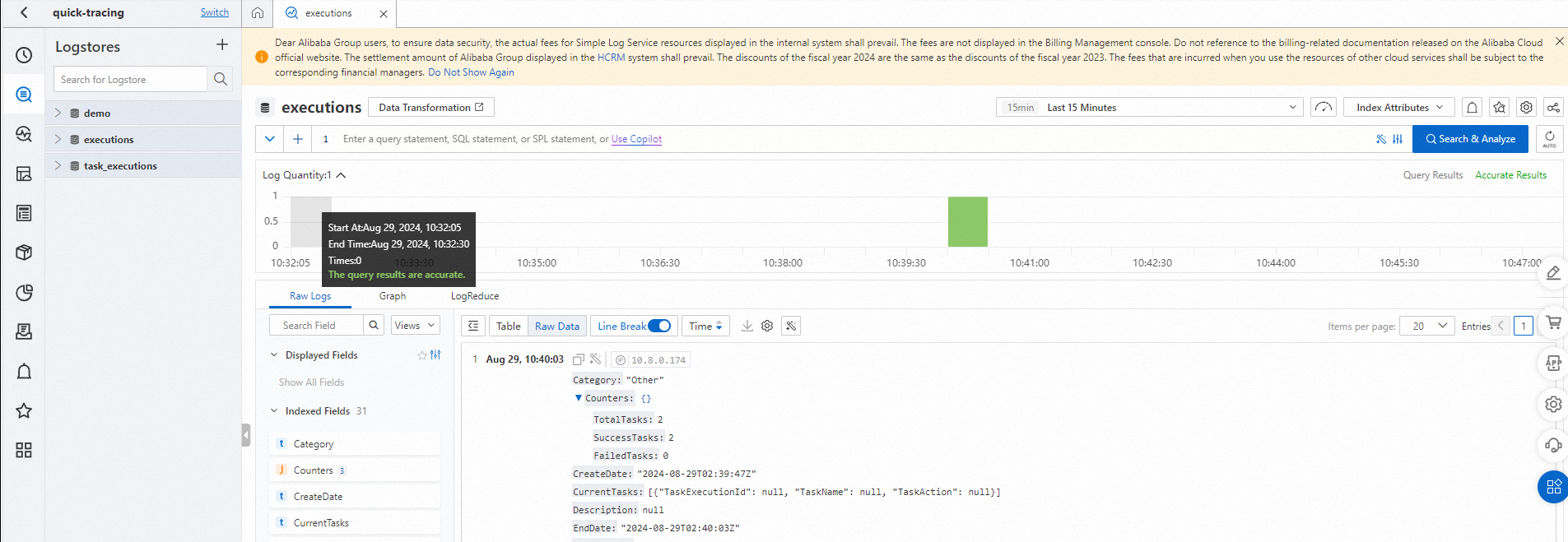Switch to the Graph tab

pos(393,296)
